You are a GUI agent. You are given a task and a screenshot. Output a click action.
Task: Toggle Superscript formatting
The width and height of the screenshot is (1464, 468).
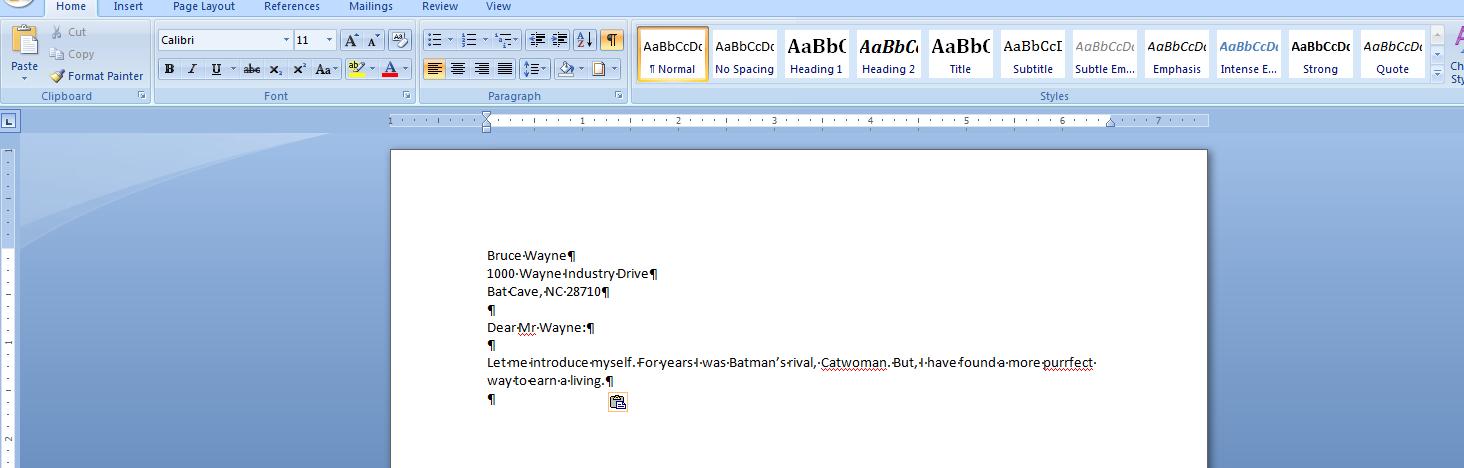click(x=299, y=69)
